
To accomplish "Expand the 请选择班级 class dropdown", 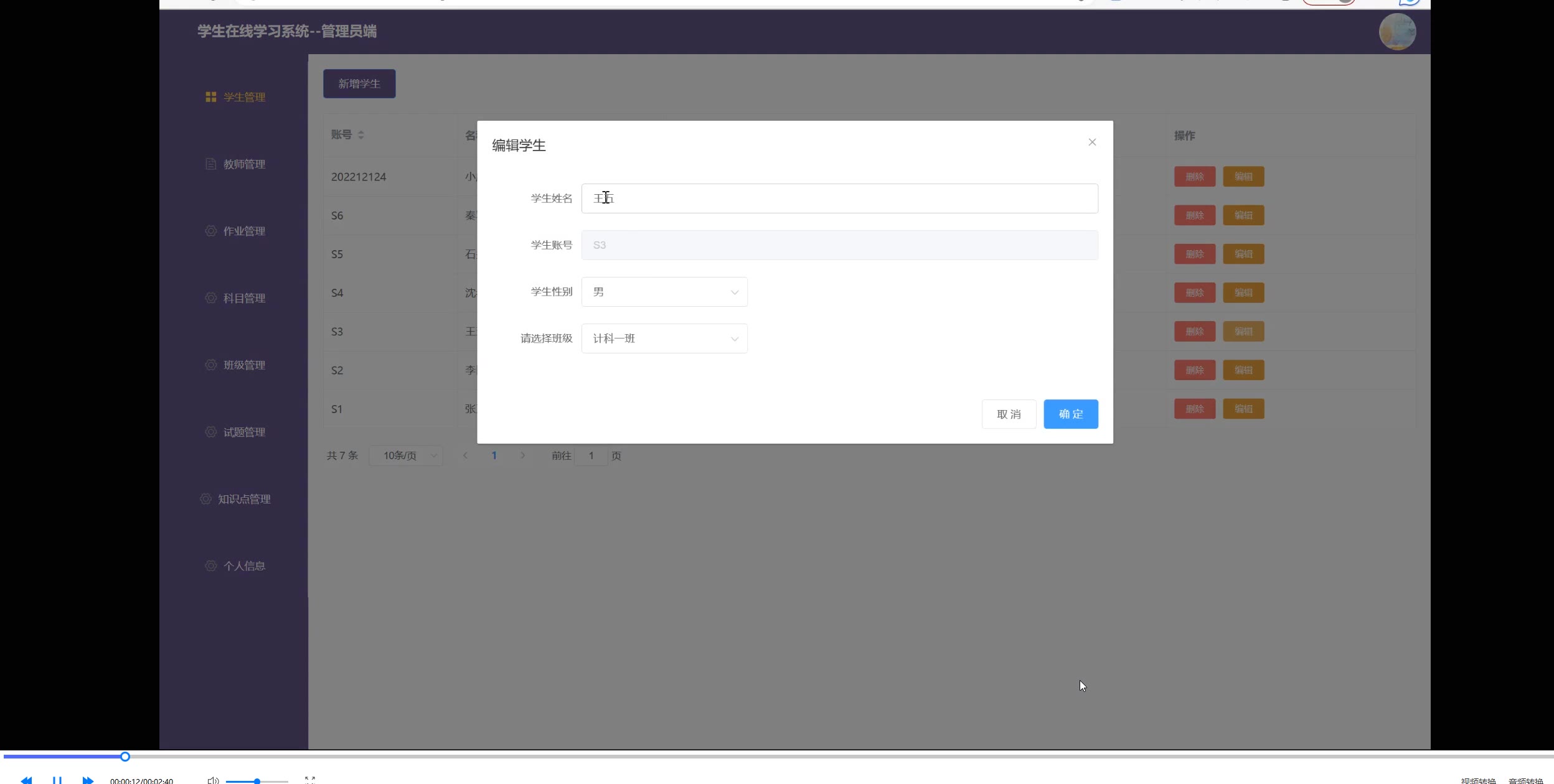I will pyautogui.click(x=664, y=338).
